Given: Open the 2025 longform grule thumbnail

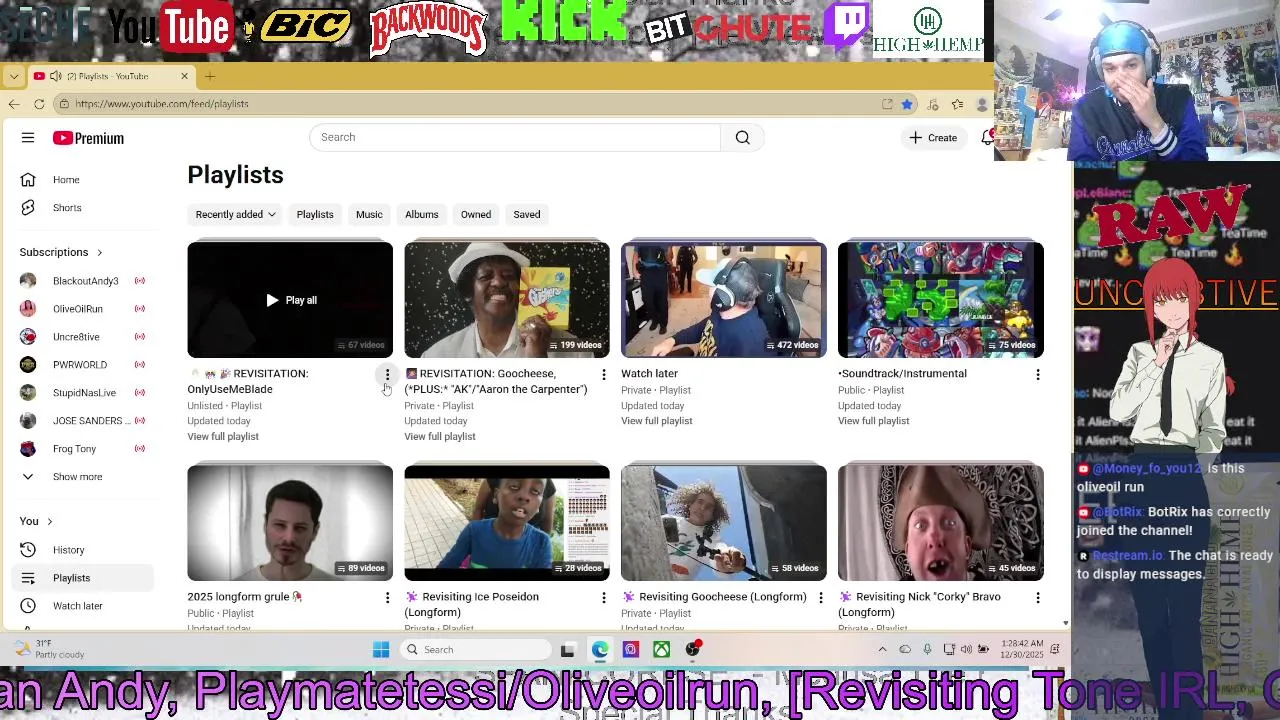Looking at the screenshot, I should [290, 522].
